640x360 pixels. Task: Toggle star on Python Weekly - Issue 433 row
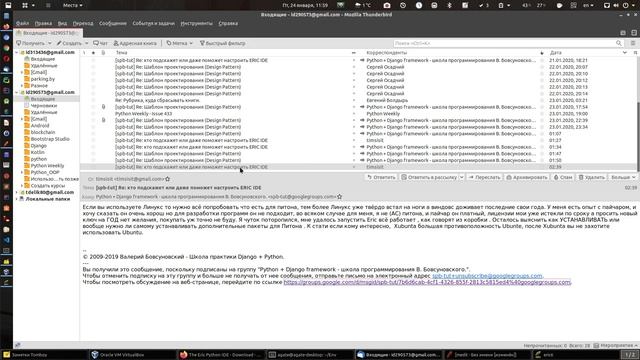[x=93, y=113]
